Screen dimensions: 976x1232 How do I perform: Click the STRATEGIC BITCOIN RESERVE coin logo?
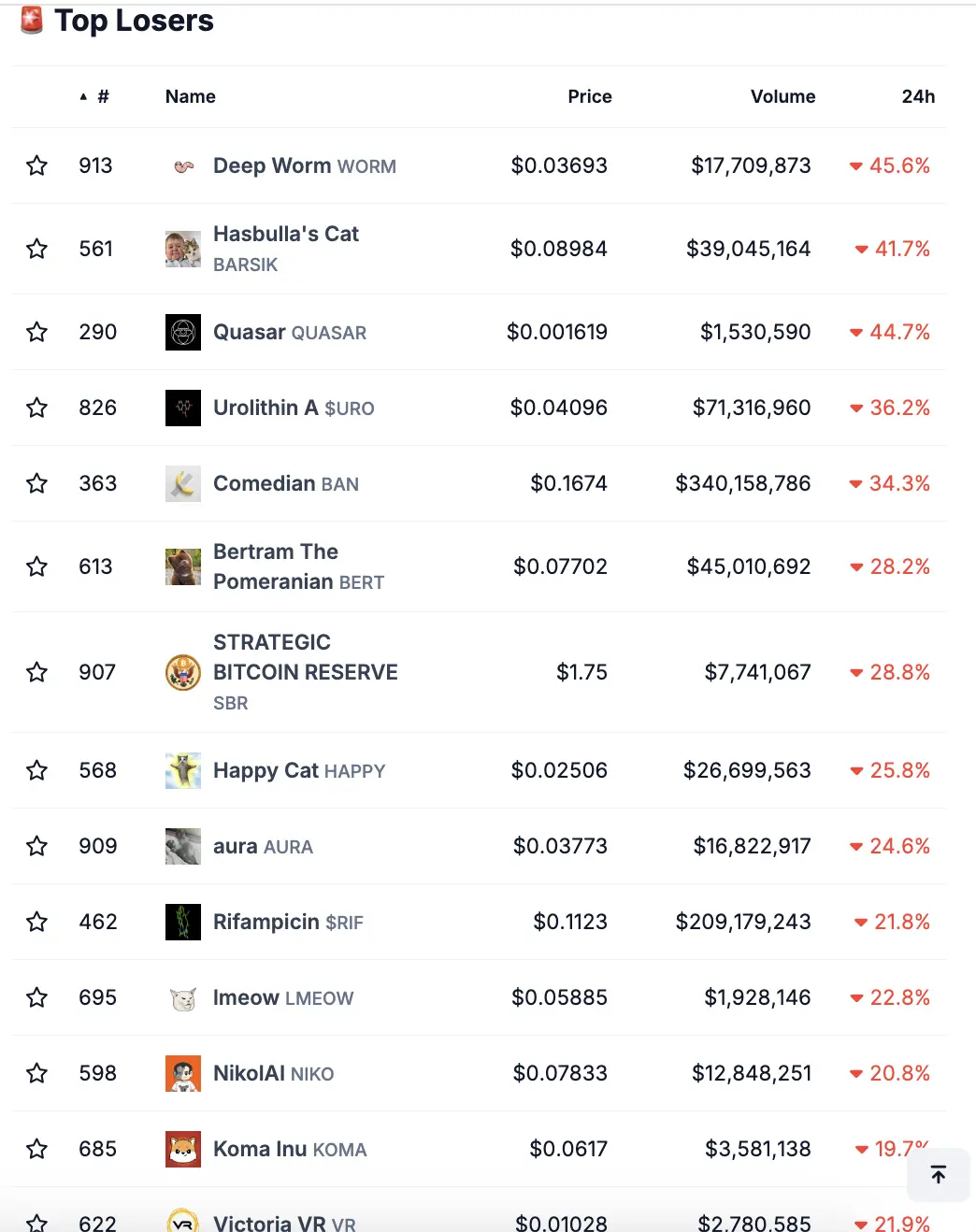point(183,672)
